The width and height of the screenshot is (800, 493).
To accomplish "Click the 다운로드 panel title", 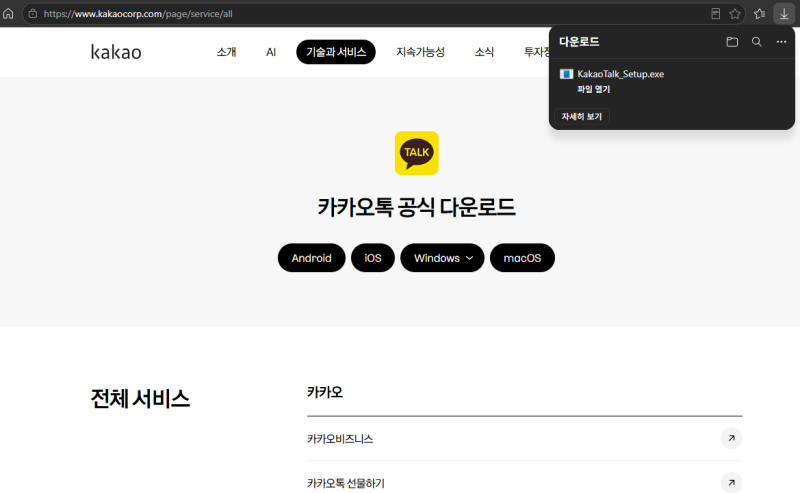I will coord(579,42).
